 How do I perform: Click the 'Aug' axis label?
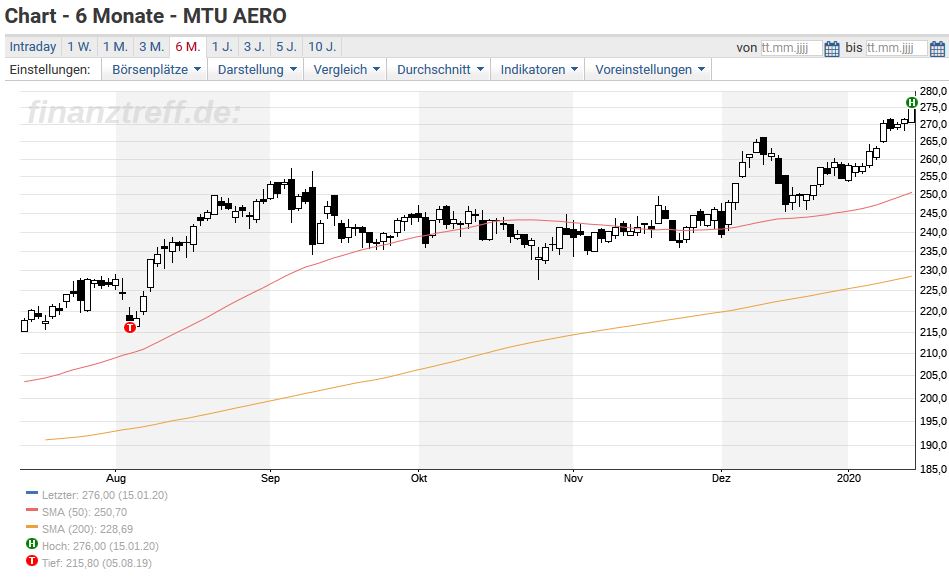(116, 478)
